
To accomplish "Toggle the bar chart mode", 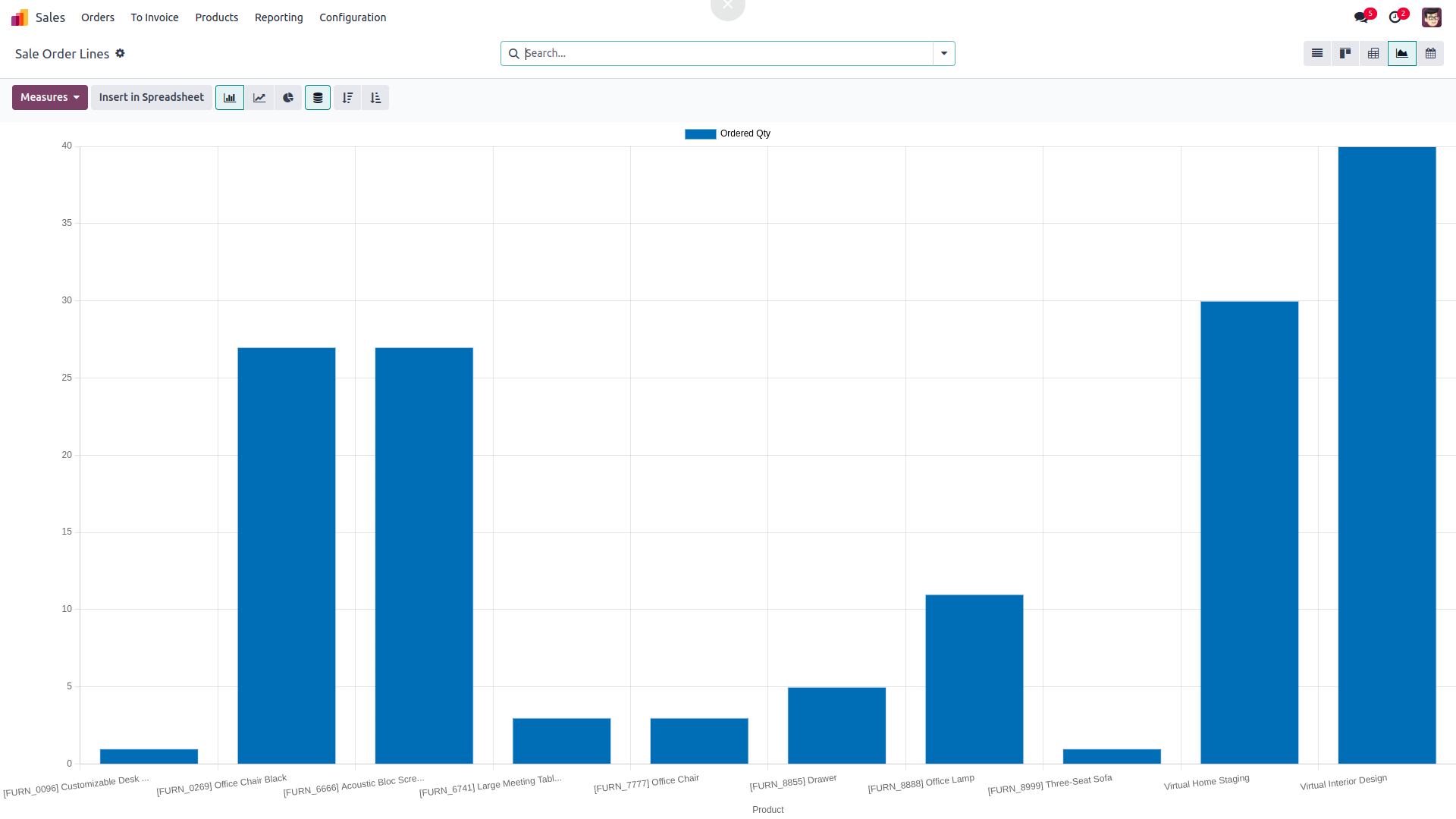I will point(230,98).
